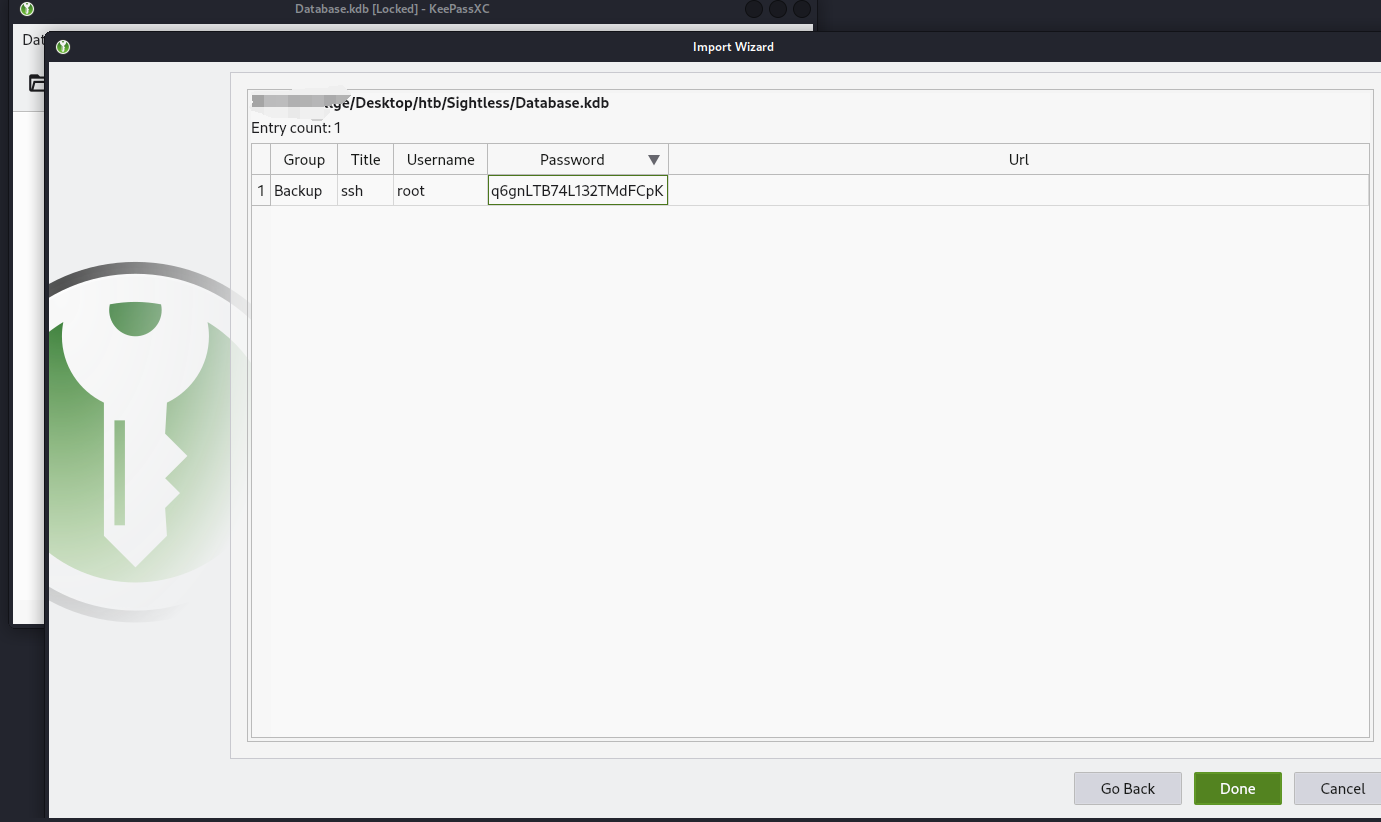This screenshot has width=1381, height=822.
Task: Click the Url column header
Action: [x=1018, y=160]
